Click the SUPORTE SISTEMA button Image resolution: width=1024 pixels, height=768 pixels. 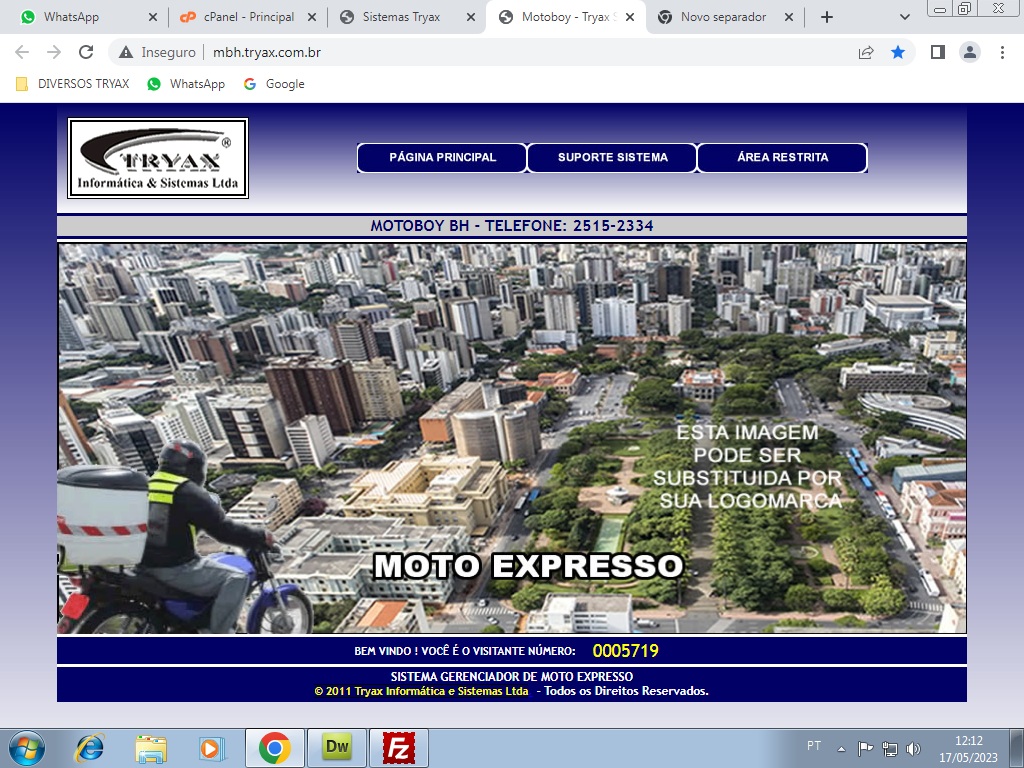pyautogui.click(x=612, y=158)
